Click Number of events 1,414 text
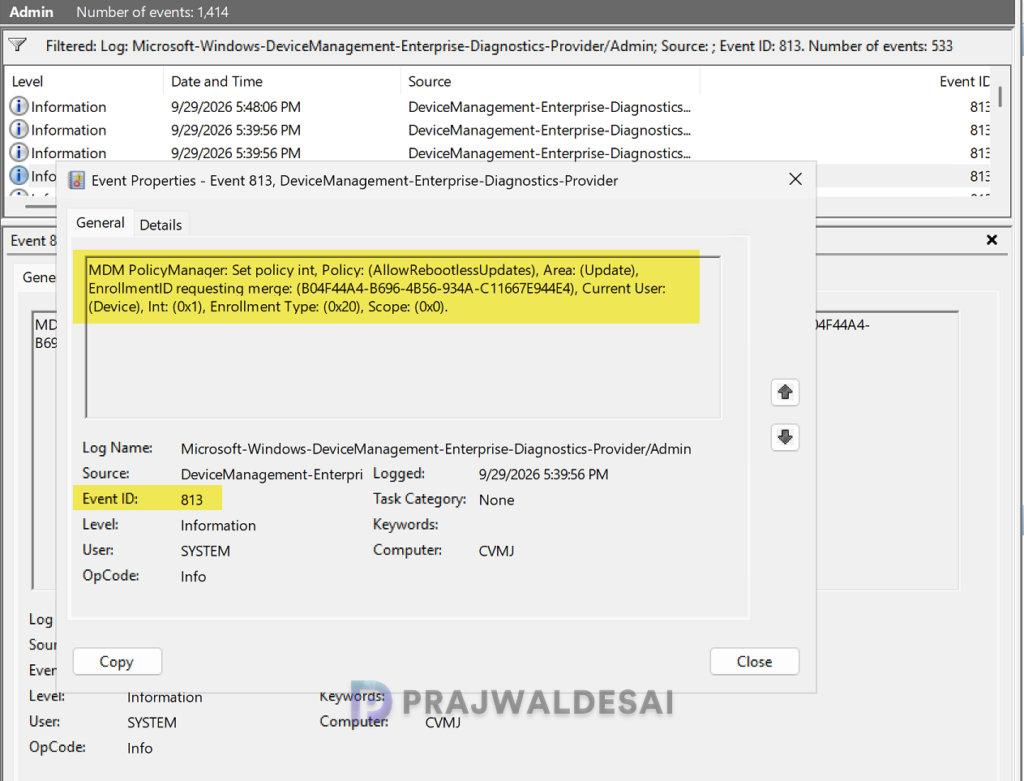The height and width of the screenshot is (781, 1024). [152, 12]
